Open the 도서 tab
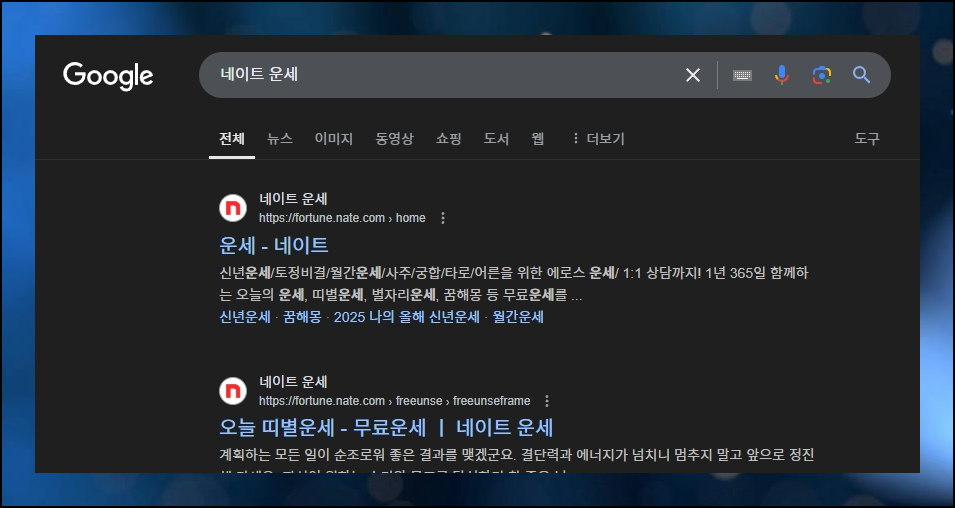Image resolution: width=955 pixels, height=508 pixels. point(496,139)
